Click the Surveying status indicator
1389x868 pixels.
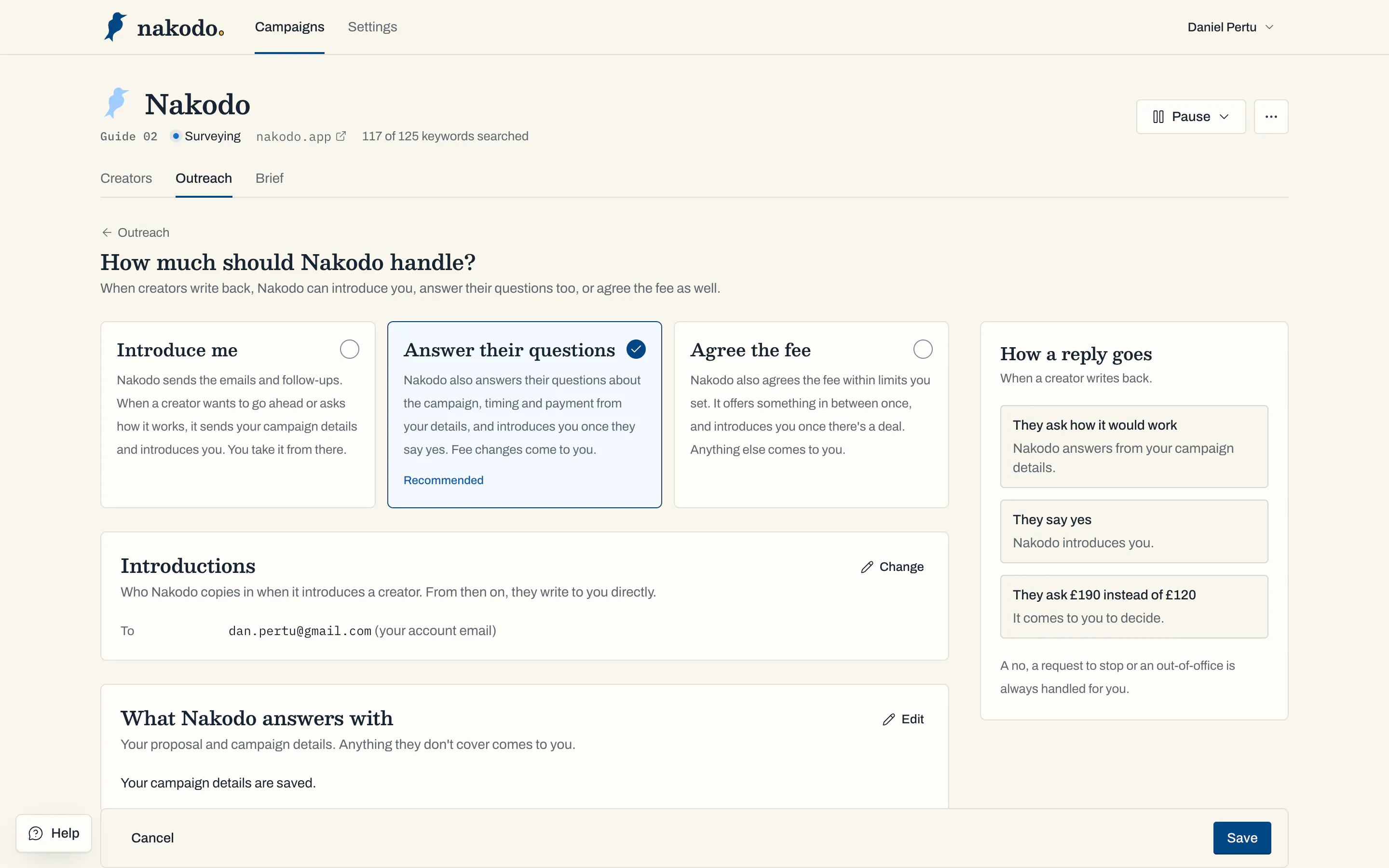(x=205, y=136)
